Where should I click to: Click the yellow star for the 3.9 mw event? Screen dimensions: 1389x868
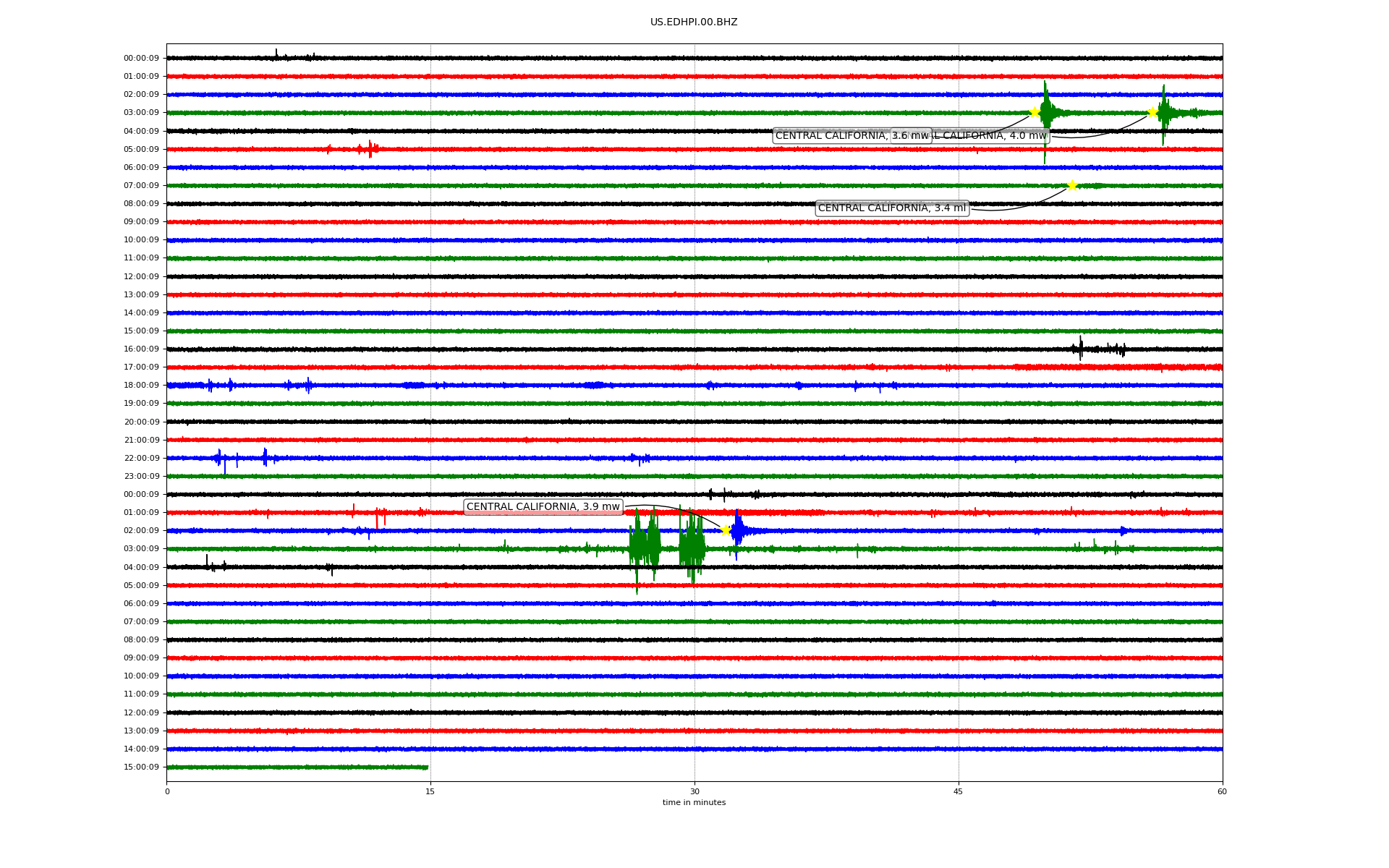726,530
